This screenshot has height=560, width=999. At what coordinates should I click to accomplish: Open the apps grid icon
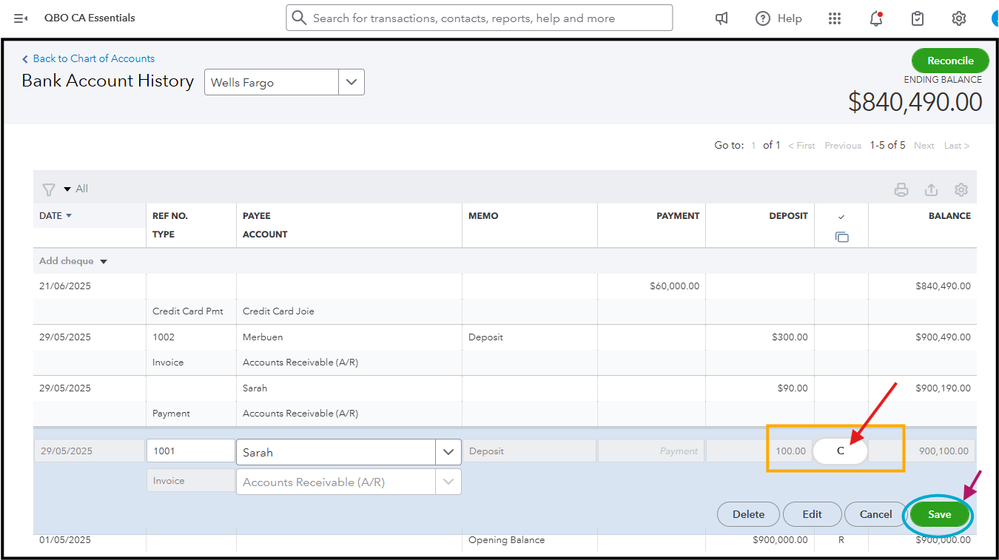coord(836,18)
